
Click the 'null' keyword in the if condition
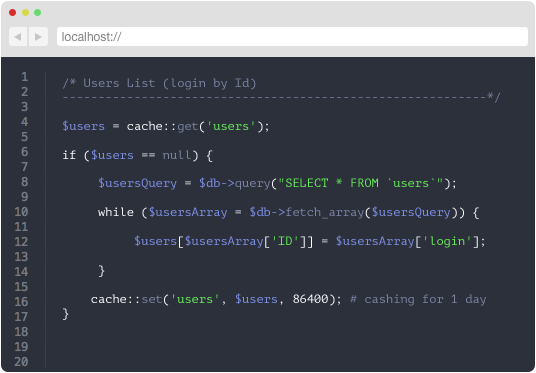(x=177, y=155)
